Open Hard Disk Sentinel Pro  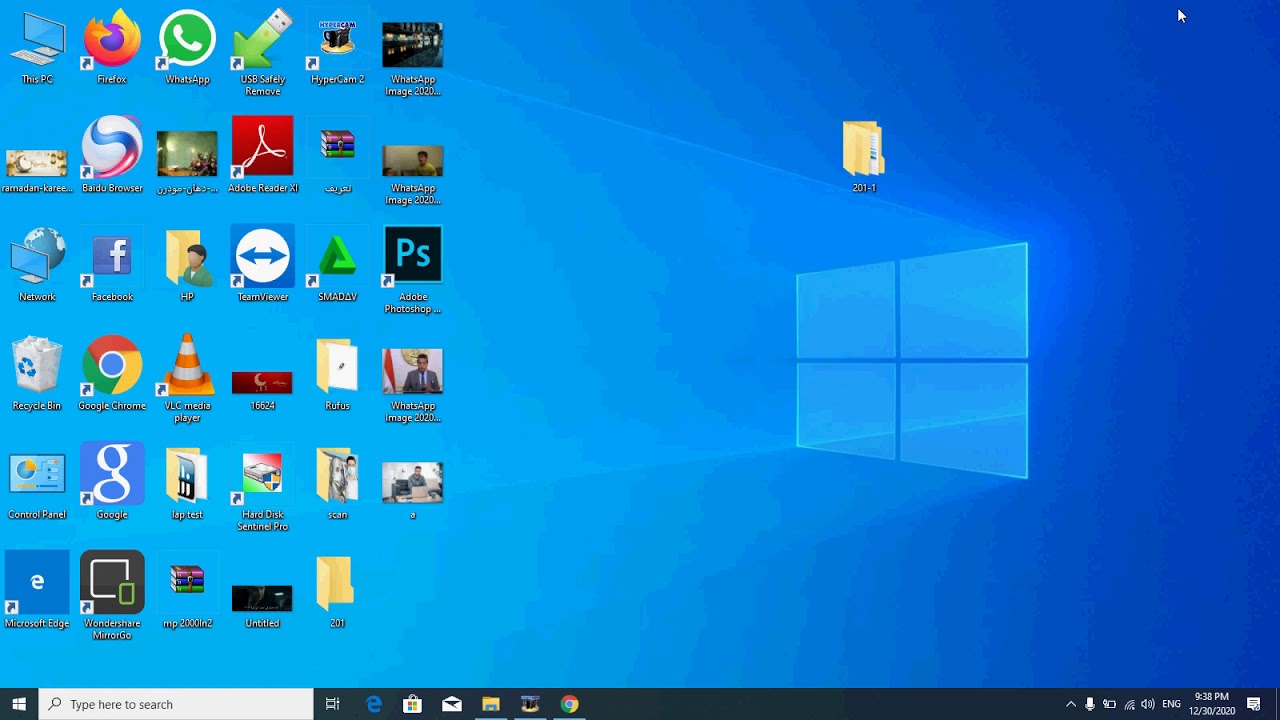point(262,490)
